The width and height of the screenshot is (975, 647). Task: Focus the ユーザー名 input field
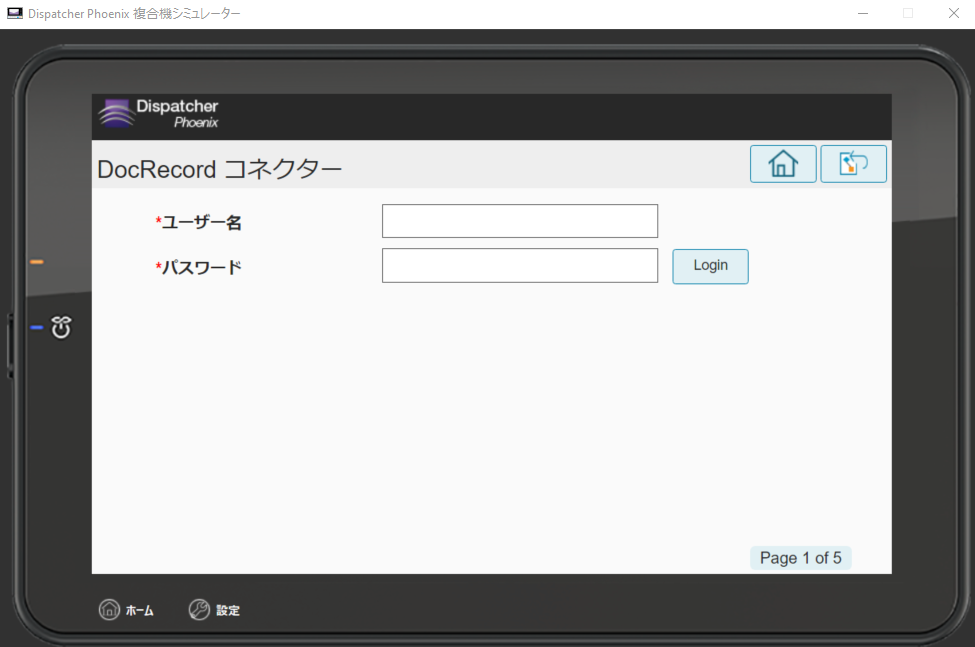[x=520, y=221]
